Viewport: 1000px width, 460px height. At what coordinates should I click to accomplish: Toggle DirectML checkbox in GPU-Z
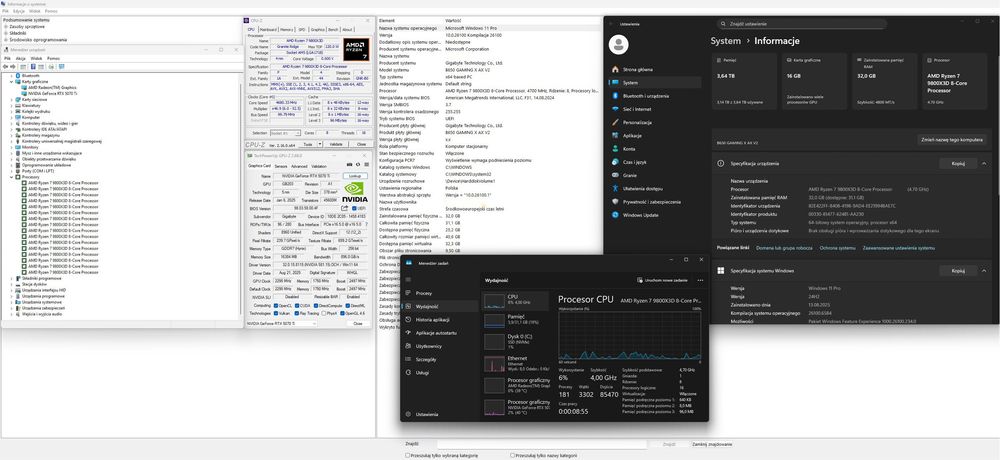[348, 306]
